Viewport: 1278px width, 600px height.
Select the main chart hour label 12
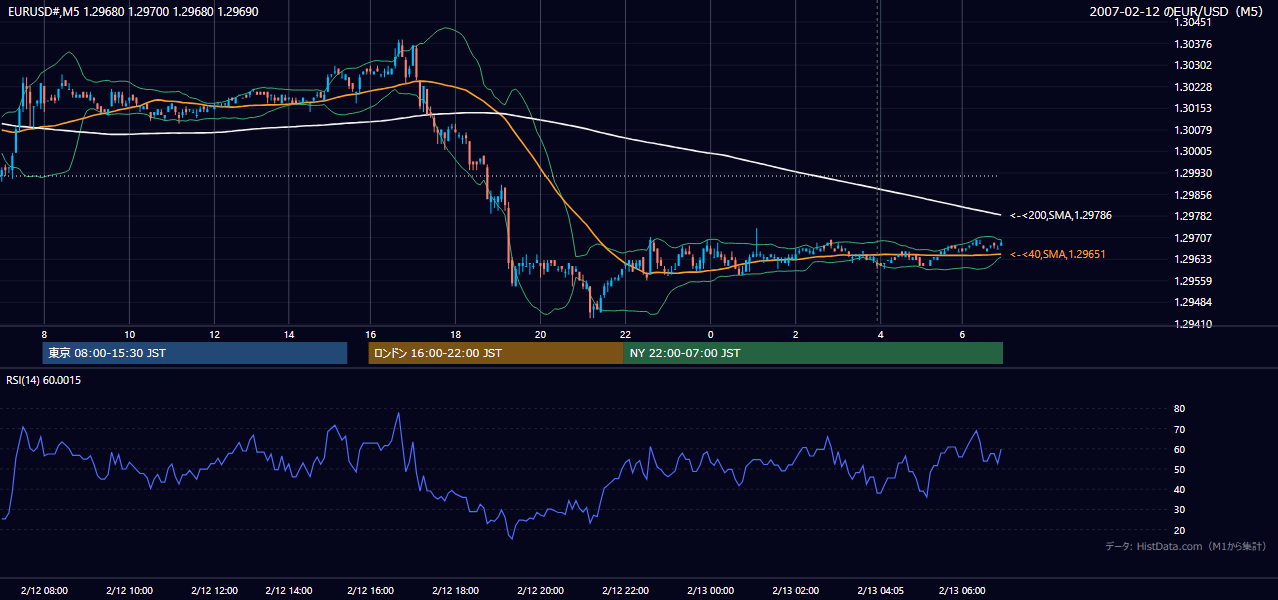click(x=215, y=334)
